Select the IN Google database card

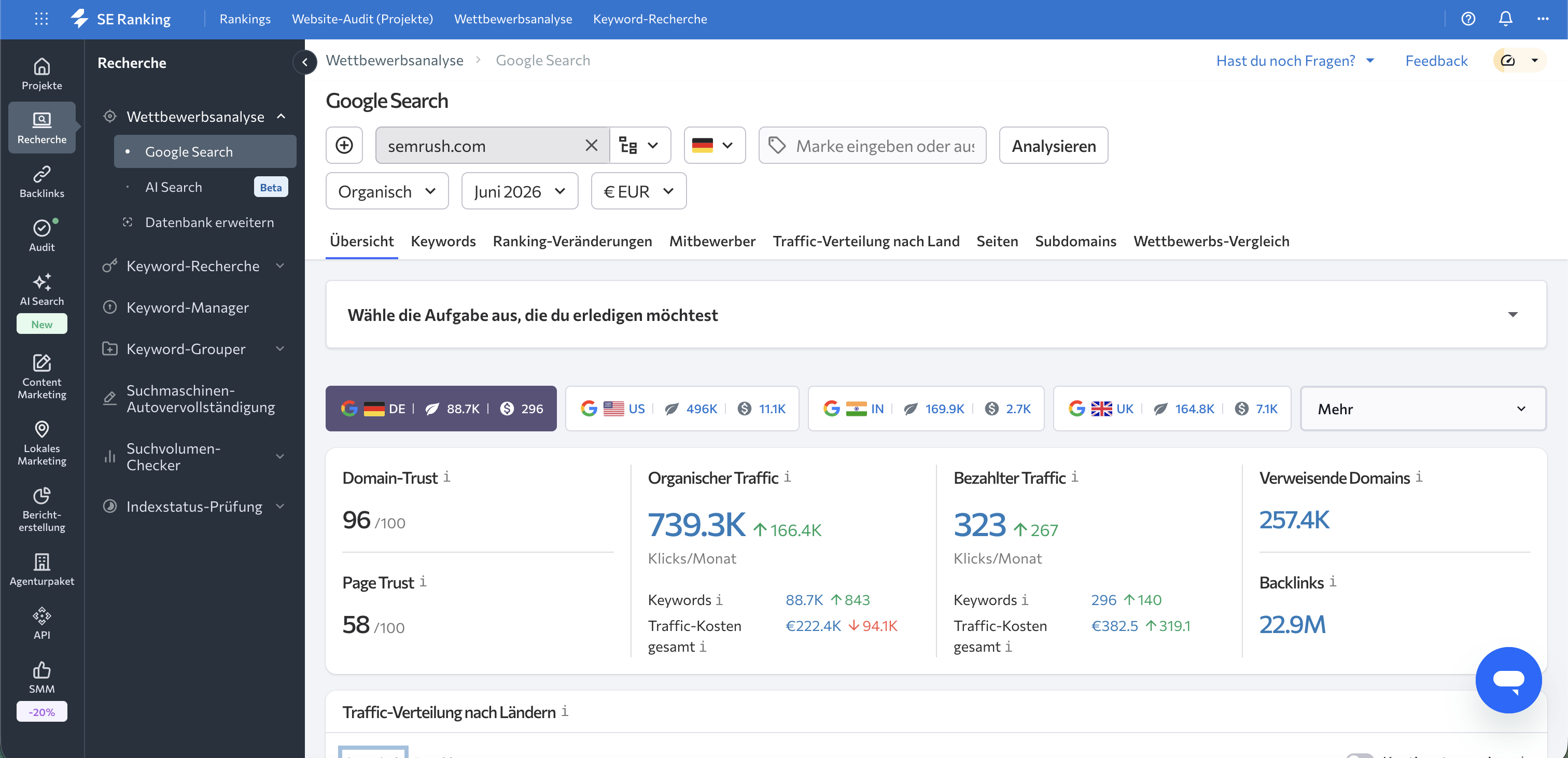[926, 409]
